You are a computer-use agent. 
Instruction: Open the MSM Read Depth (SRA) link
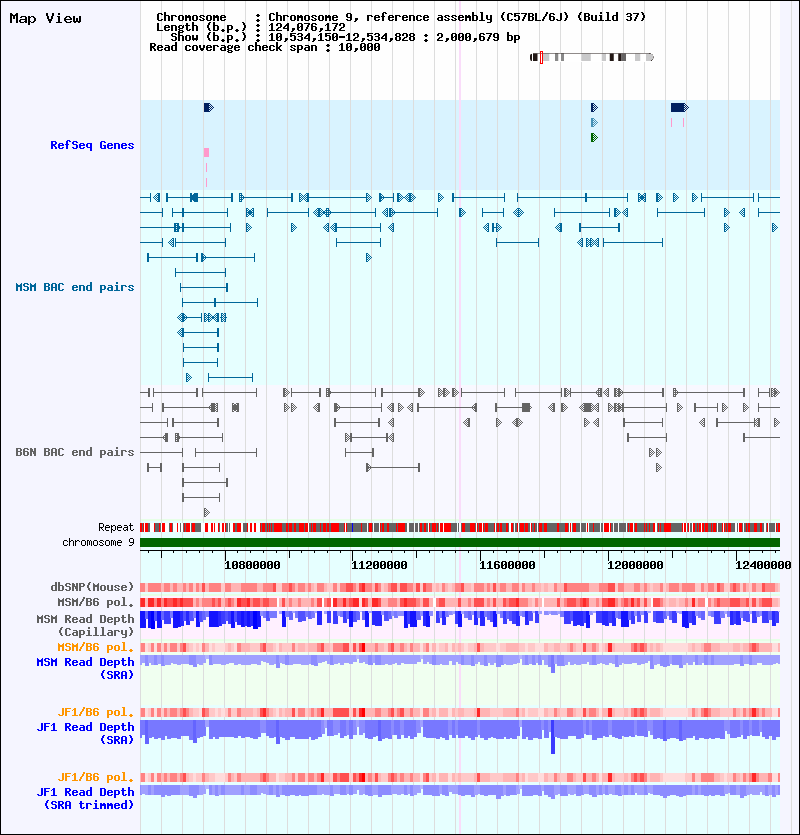coord(85,668)
